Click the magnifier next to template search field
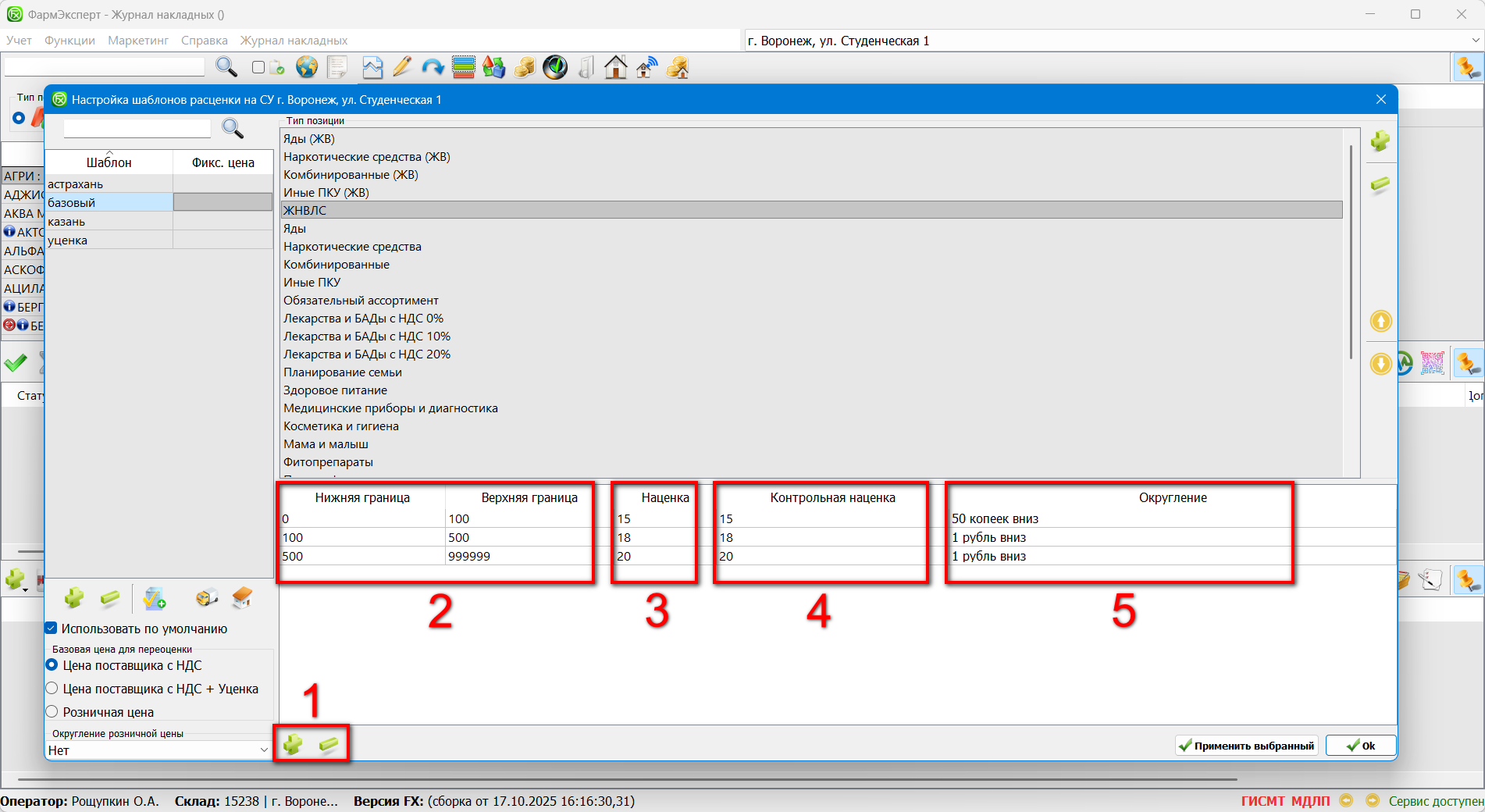This screenshot has width=1485, height=812. [x=233, y=128]
